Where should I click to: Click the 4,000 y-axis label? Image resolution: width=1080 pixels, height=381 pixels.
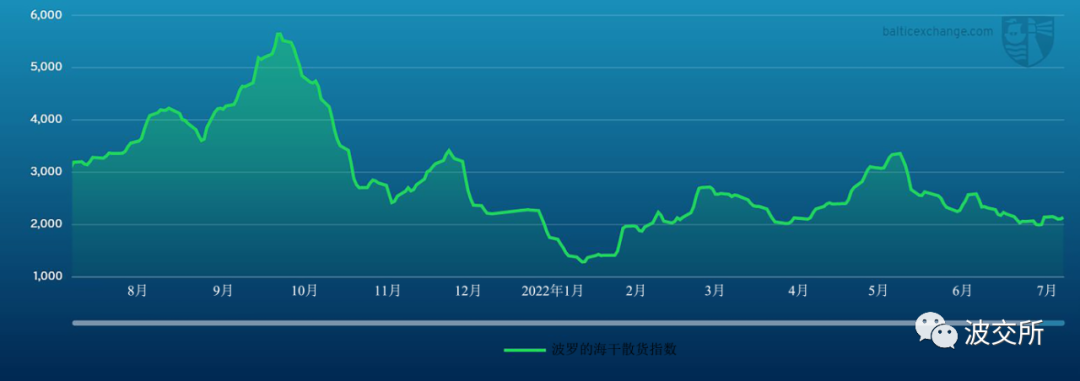point(45,120)
